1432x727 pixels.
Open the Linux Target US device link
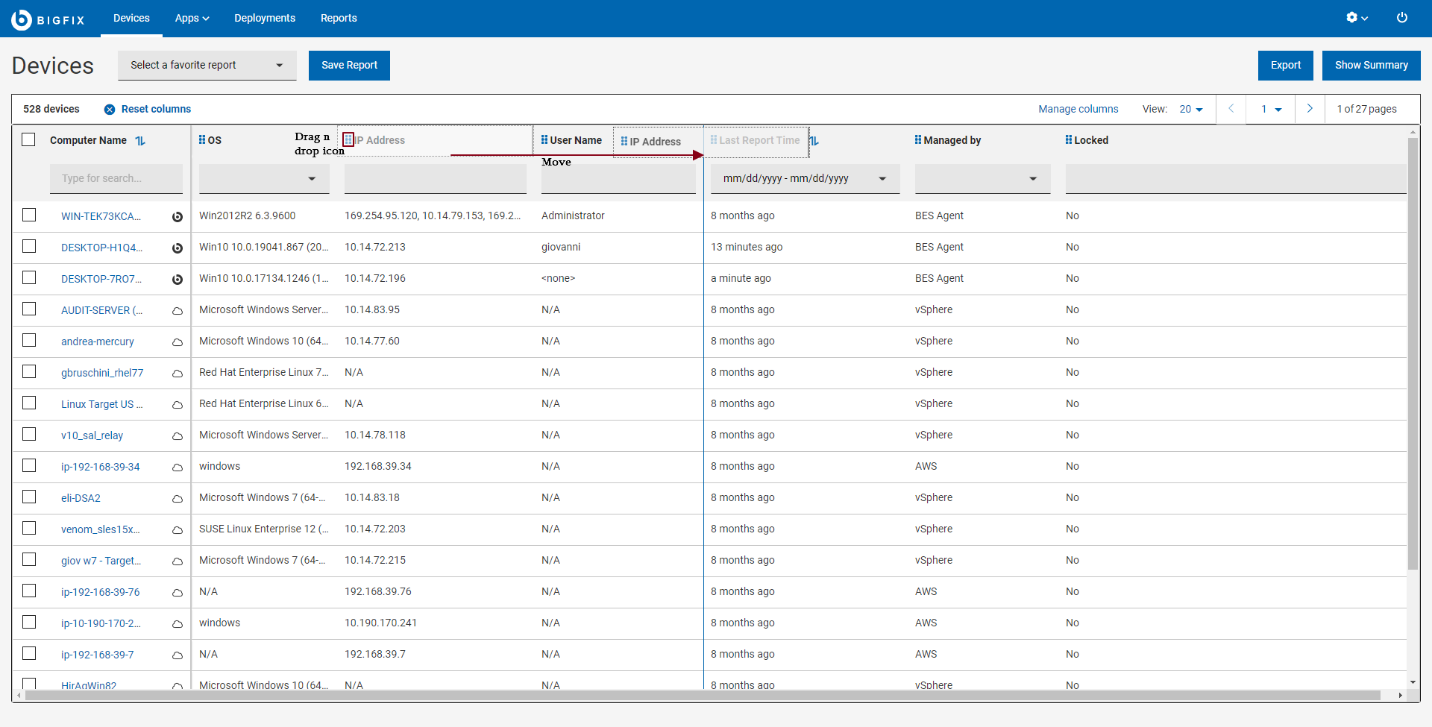[x=102, y=404]
